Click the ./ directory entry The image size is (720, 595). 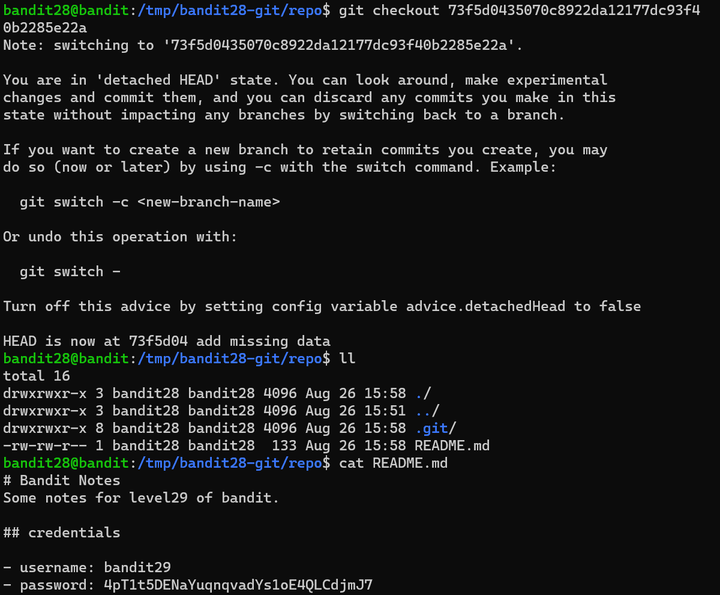[423, 393]
